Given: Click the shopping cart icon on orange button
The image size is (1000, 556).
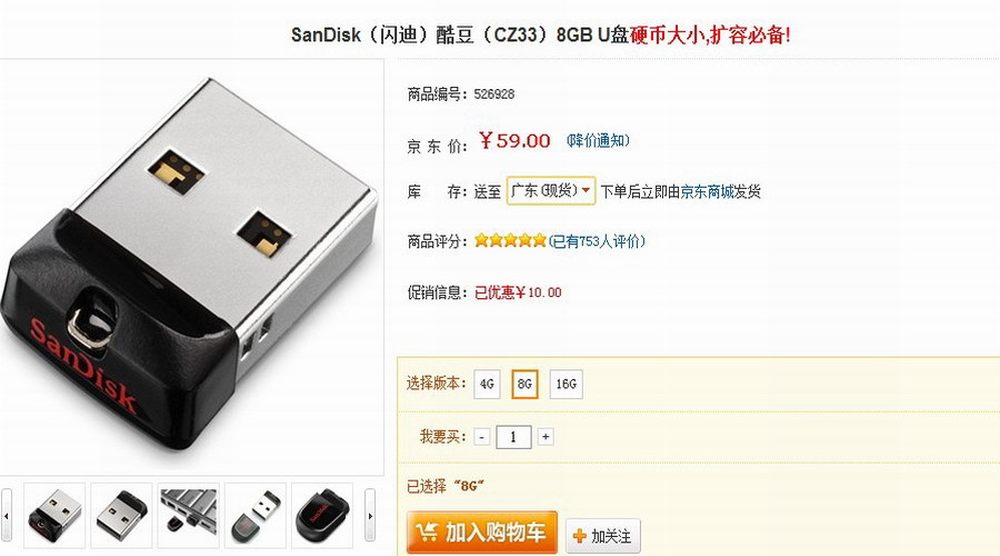Looking at the screenshot, I should tap(426, 532).
